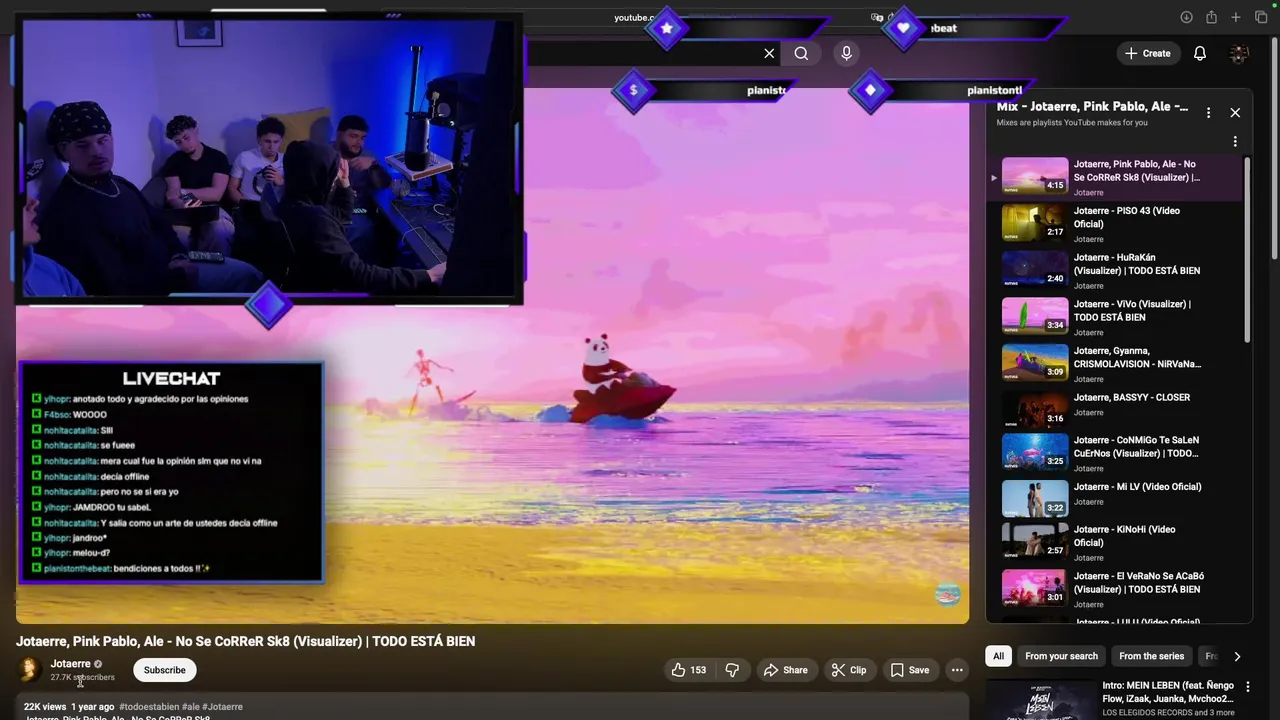This screenshot has height=720, width=1280.
Task: Clear the YouTube search box with the X
Action: (769, 53)
